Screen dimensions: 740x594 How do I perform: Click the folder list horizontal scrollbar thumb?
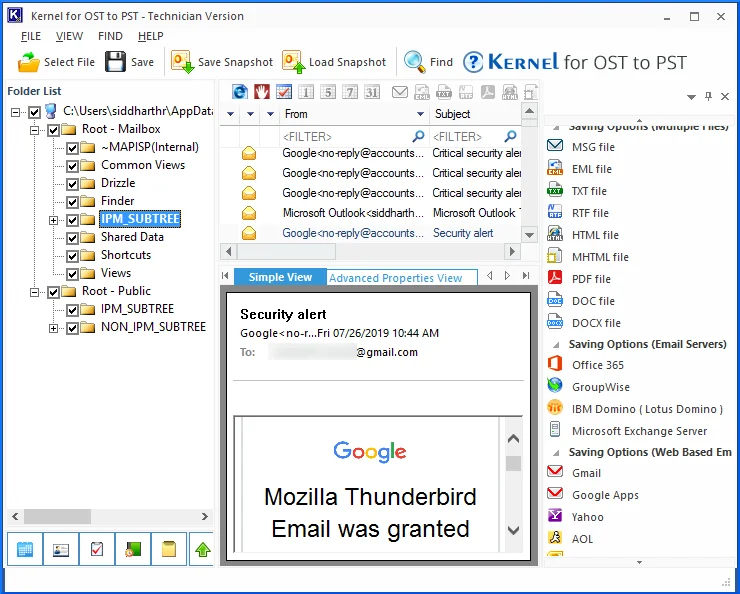pyautogui.click(x=57, y=516)
